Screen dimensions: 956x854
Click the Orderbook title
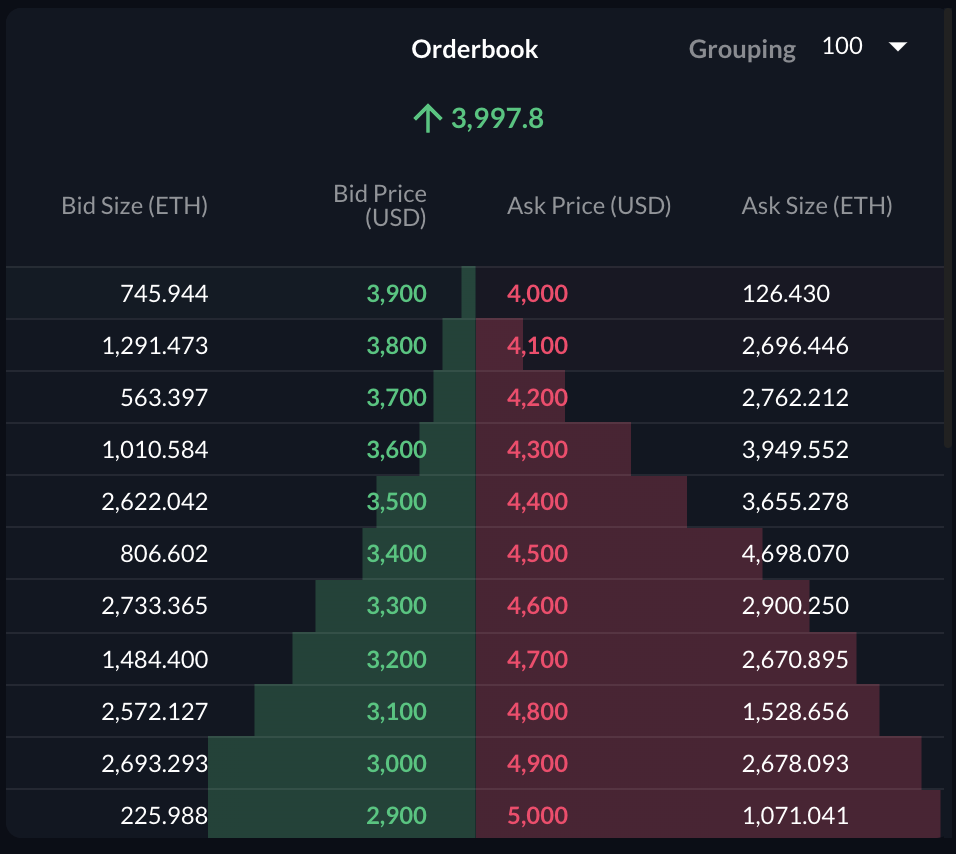point(474,49)
